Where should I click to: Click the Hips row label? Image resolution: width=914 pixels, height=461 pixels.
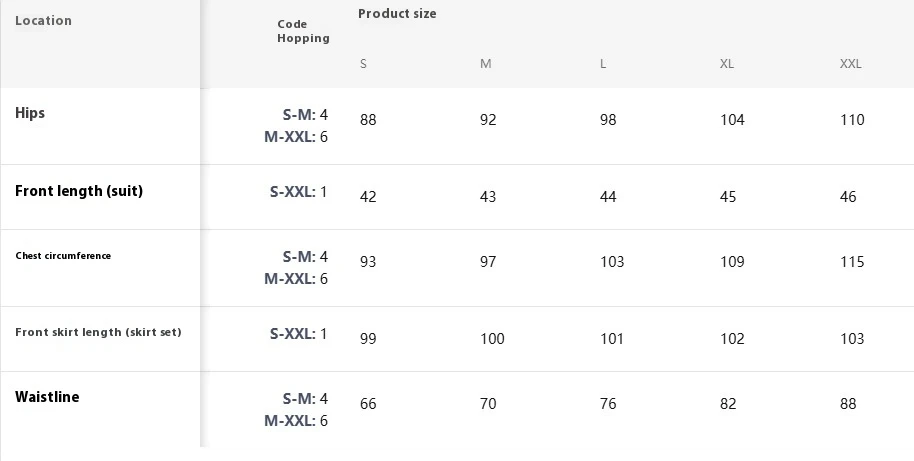click(30, 113)
